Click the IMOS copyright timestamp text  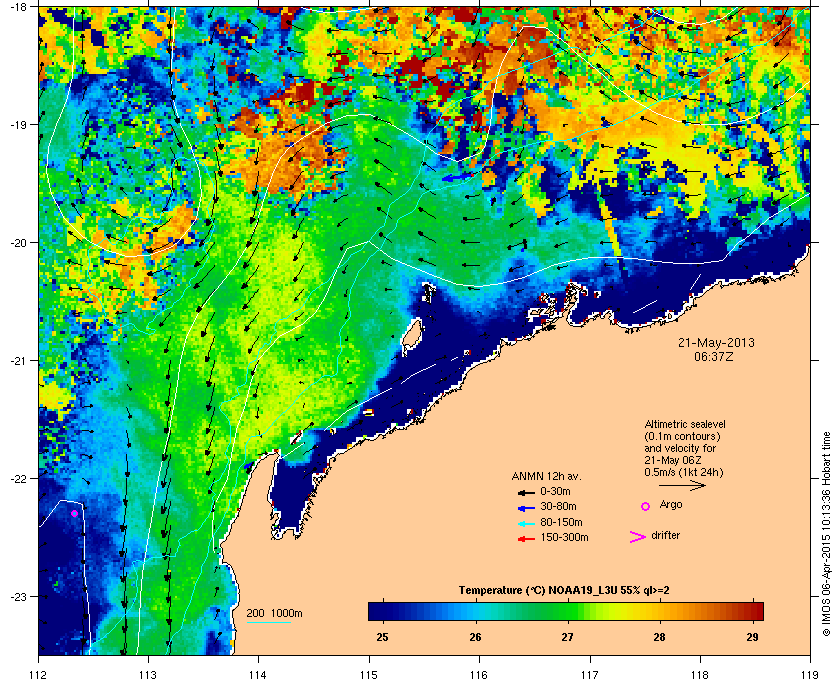pos(826,534)
